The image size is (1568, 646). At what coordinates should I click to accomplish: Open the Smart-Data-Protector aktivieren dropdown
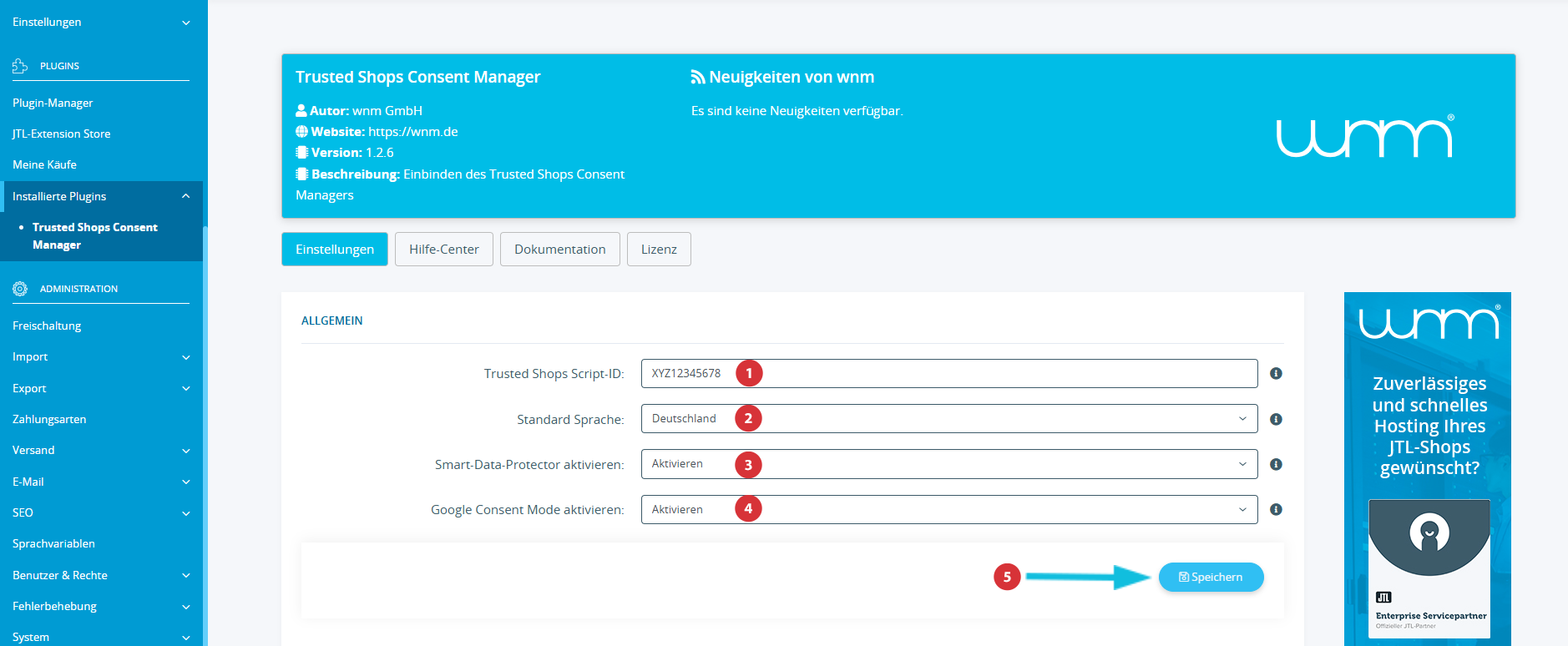(x=949, y=464)
